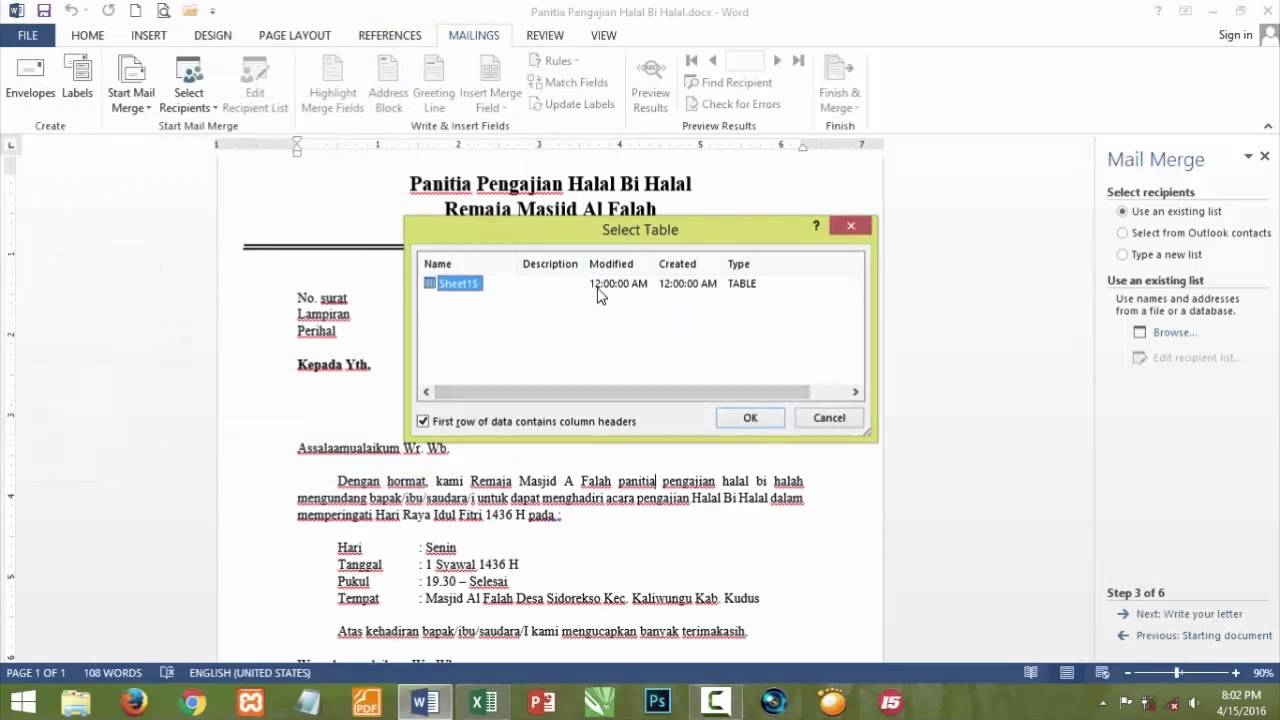The height and width of the screenshot is (720, 1280).
Task: Click the Match Fields button in the ribbon
Action: coord(567,83)
